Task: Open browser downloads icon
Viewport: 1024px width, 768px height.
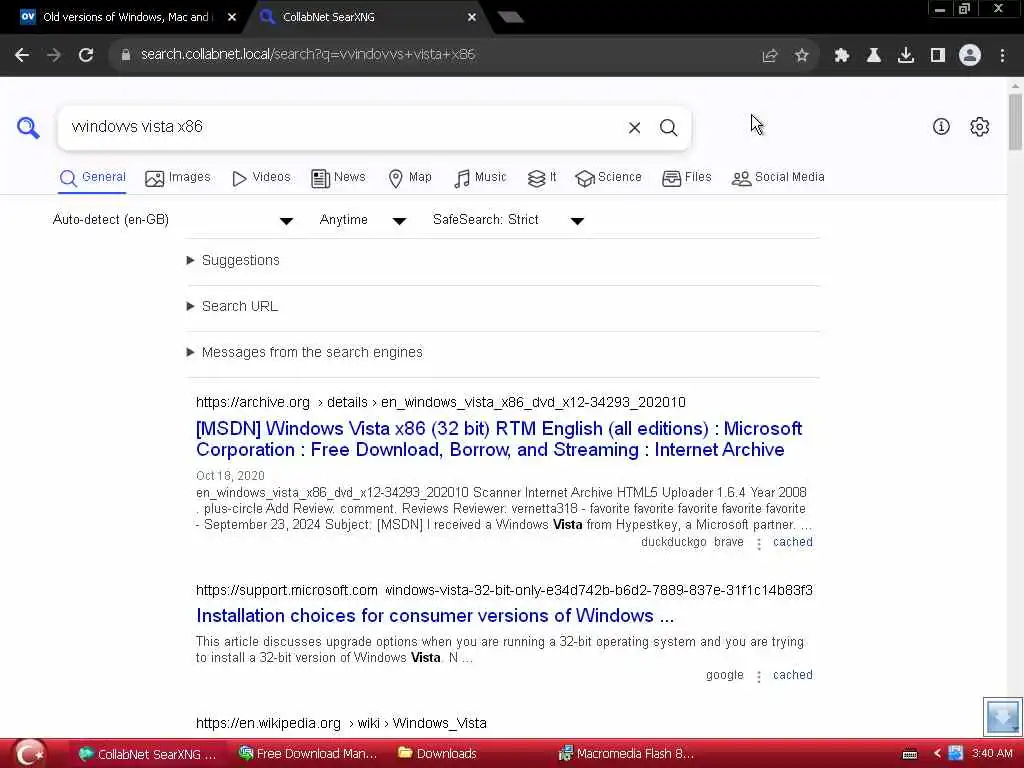Action: coord(906,56)
